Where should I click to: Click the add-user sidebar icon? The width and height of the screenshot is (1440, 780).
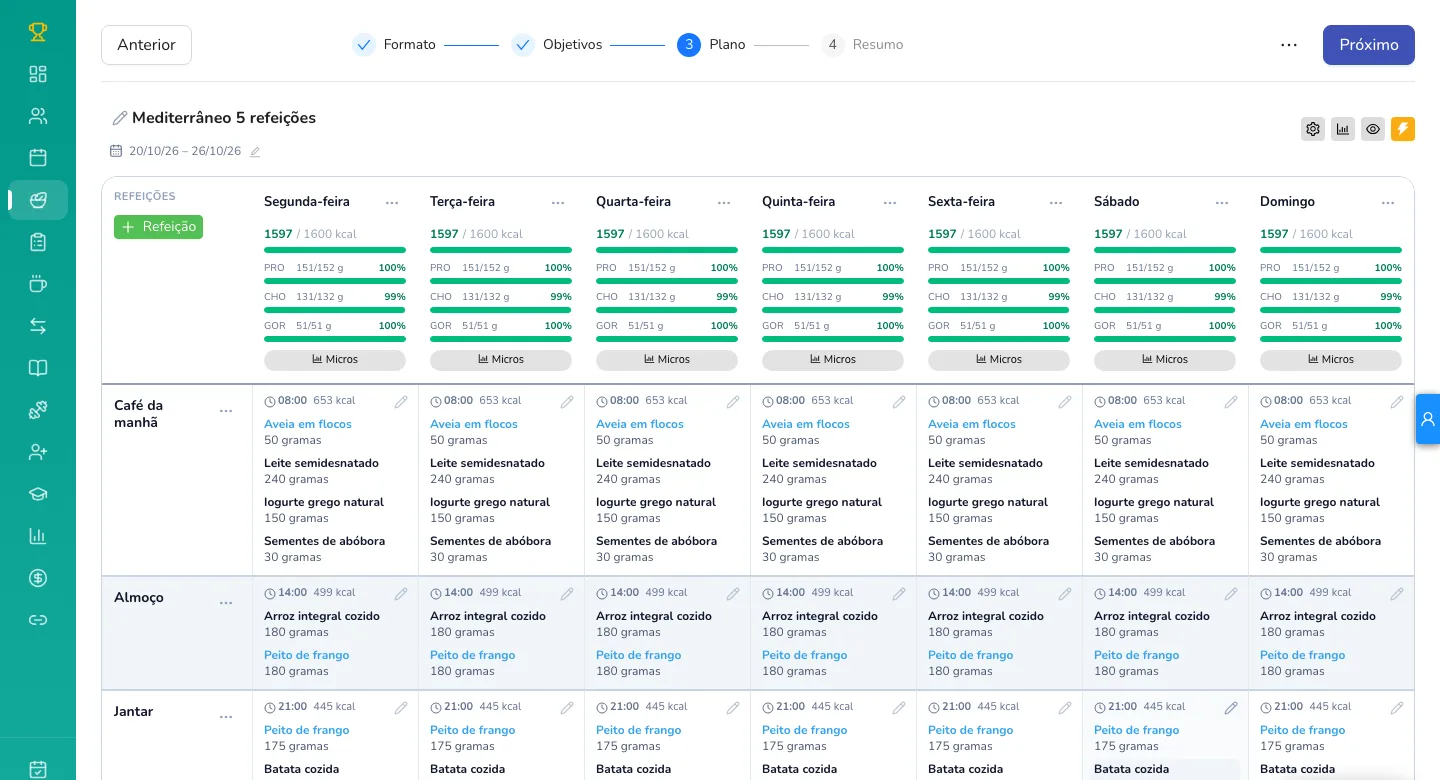coord(38,452)
